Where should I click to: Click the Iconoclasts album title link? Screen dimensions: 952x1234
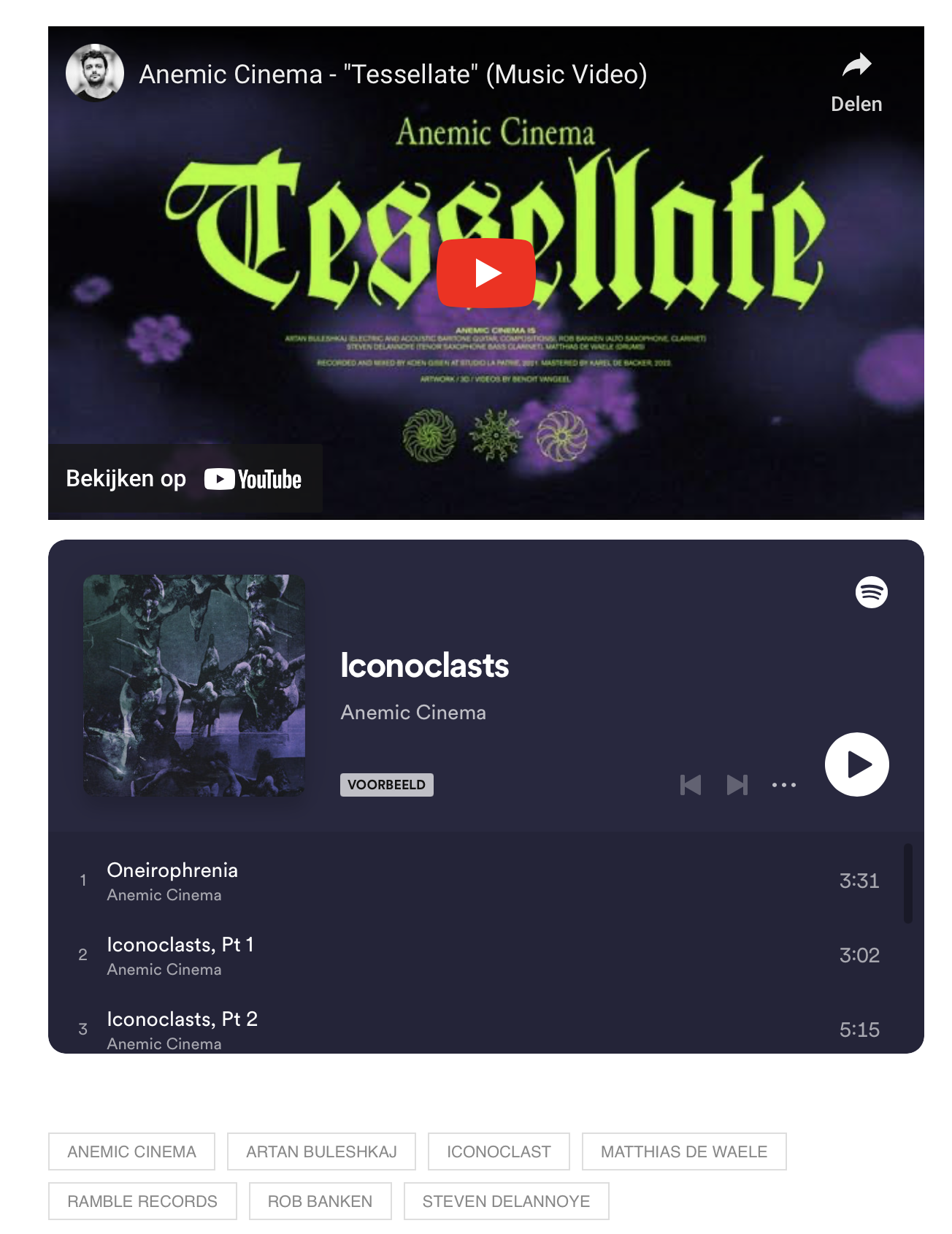[425, 666]
